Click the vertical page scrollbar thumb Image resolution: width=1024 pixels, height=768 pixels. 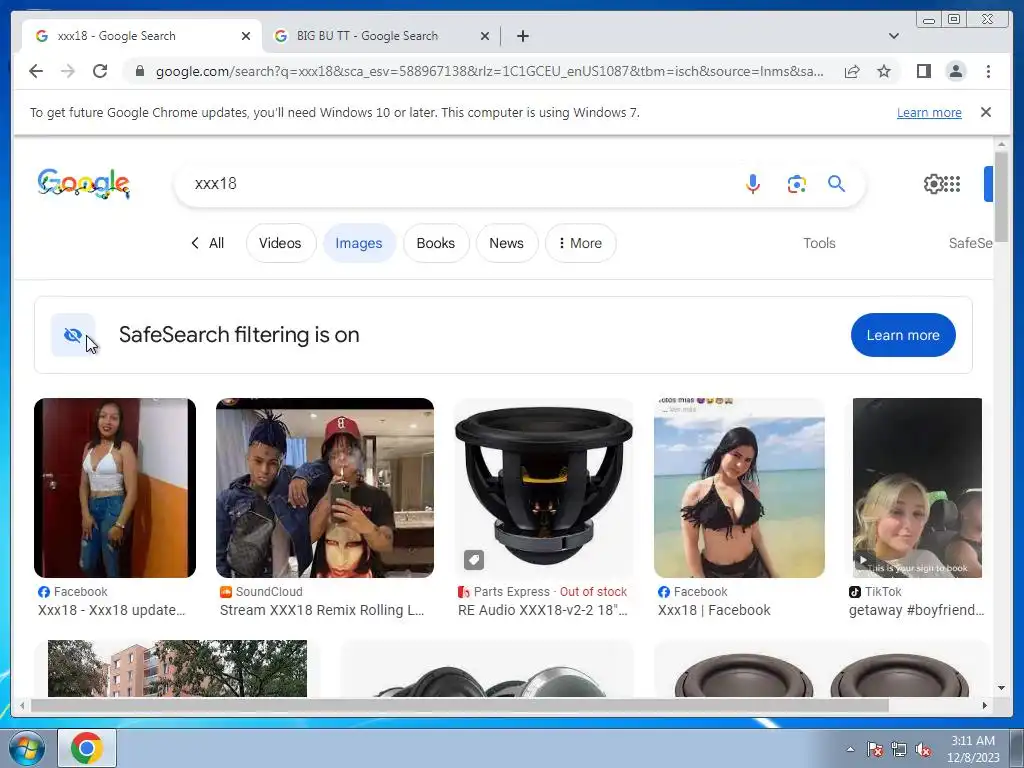(x=1001, y=196)
